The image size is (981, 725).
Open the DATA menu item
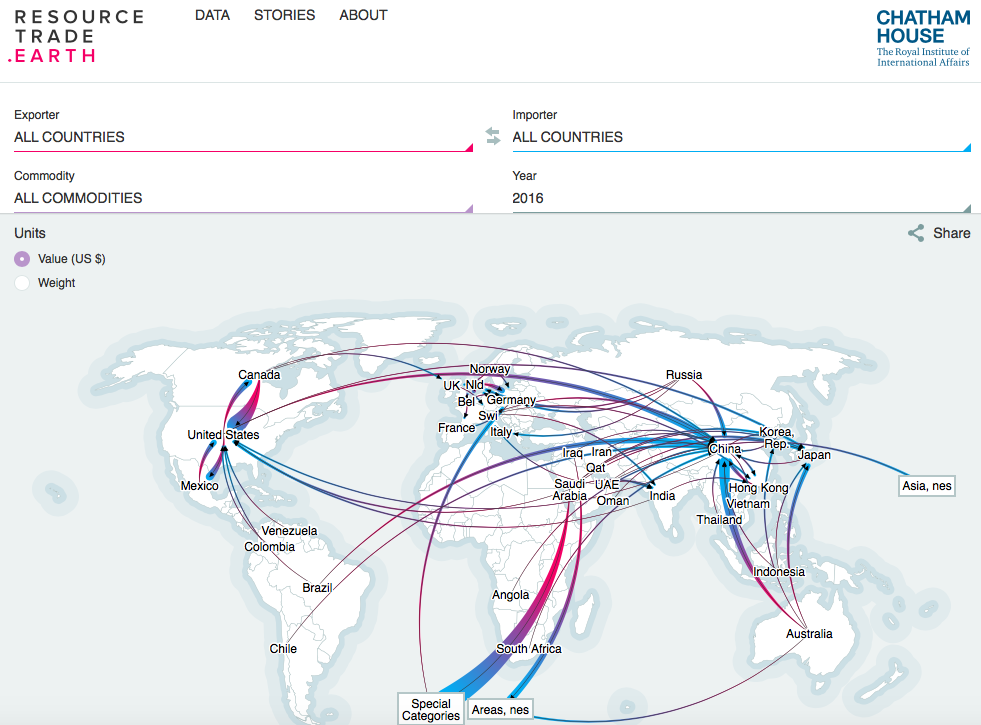click(x=212, y=15)
